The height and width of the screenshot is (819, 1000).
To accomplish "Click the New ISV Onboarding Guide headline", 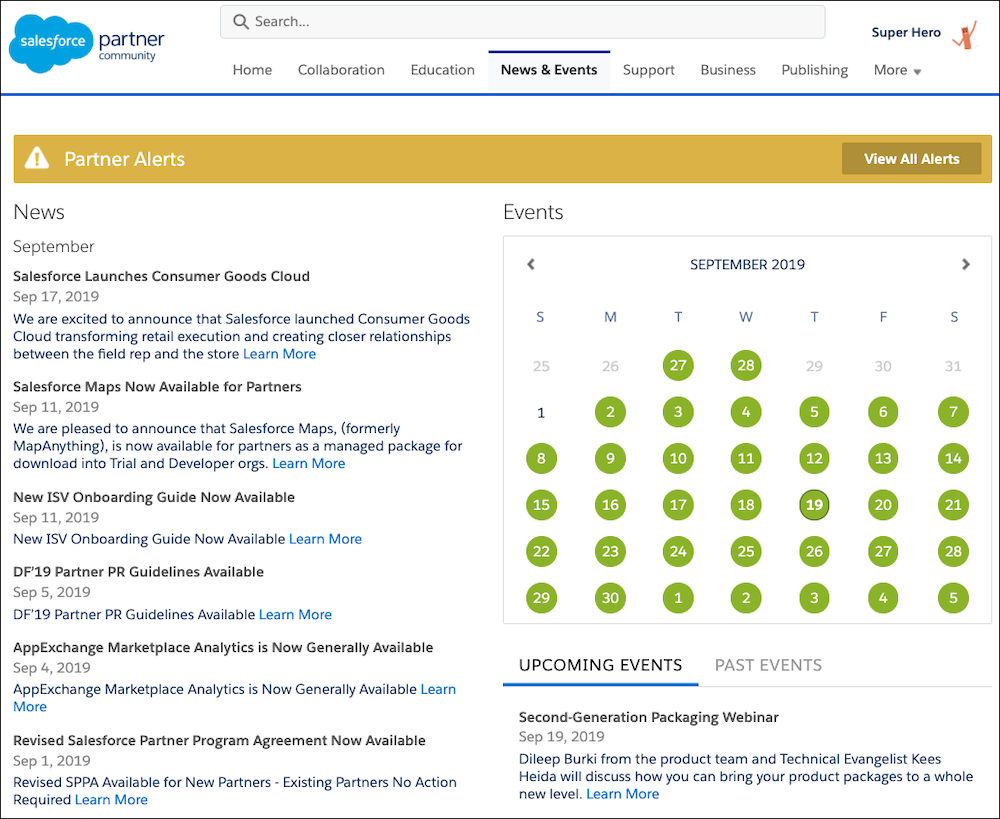I will (x=154, y=497).
